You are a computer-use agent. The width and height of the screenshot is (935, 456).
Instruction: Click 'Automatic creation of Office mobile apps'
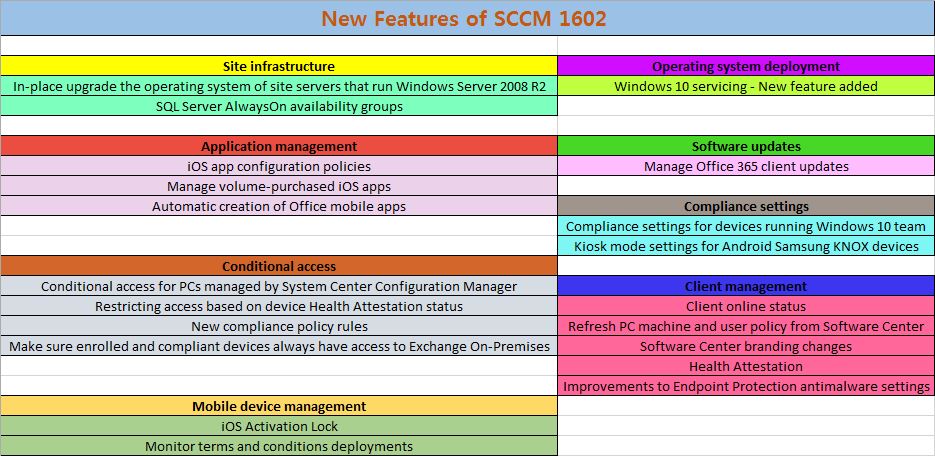point(279,206)
